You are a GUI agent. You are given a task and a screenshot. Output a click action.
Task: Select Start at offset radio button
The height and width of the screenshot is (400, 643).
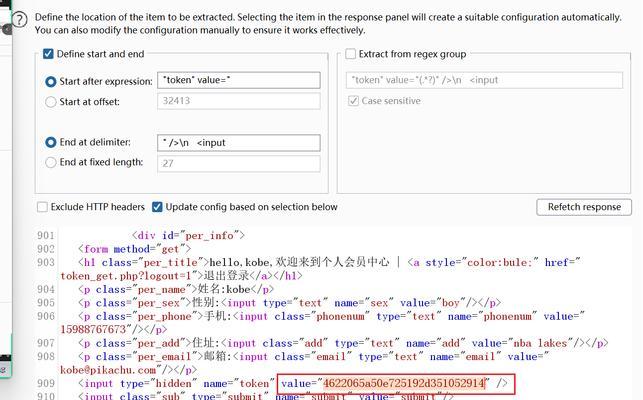click(x=50, y=102)
